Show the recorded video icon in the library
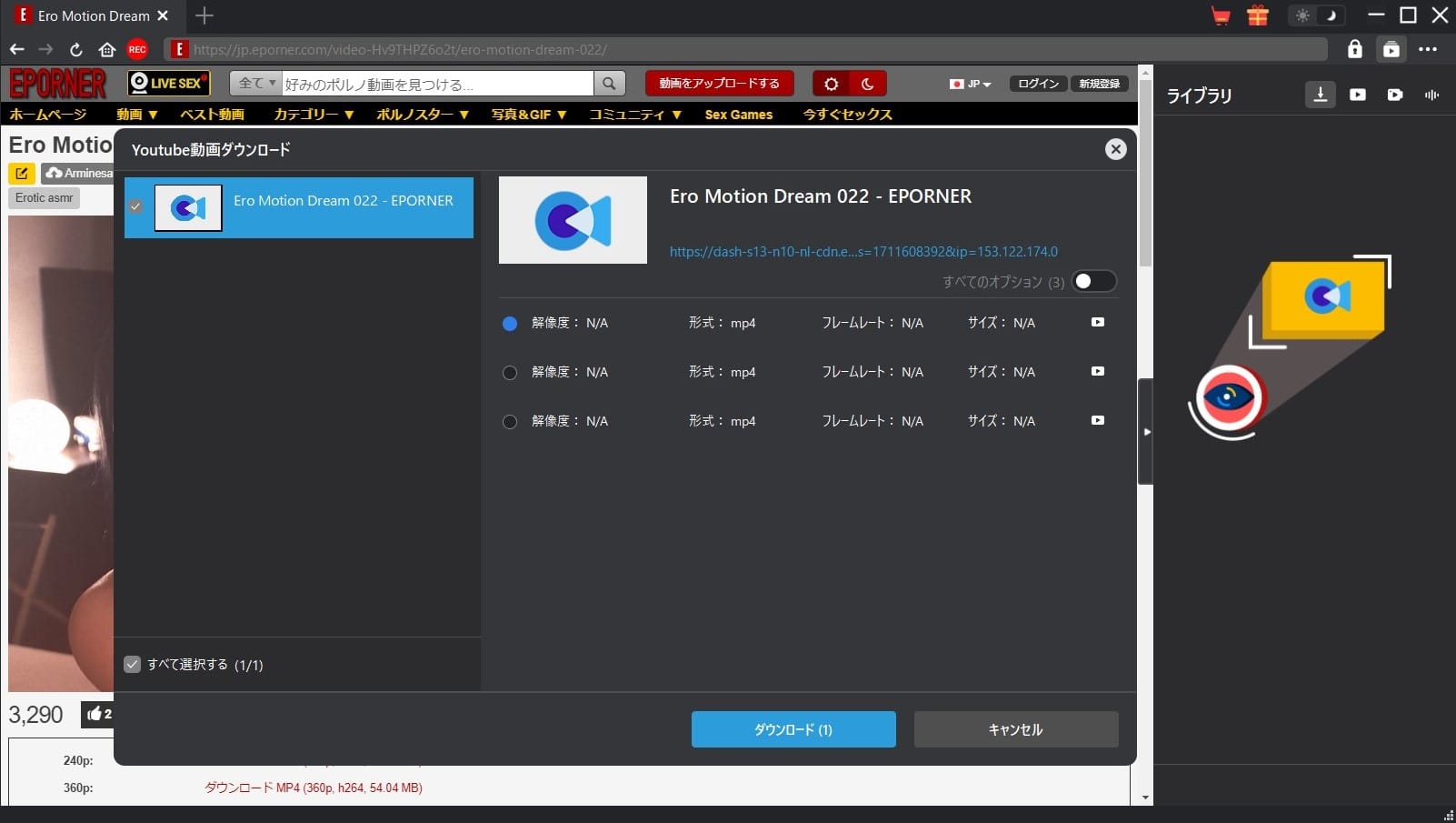 click(x=1395, y=95)
